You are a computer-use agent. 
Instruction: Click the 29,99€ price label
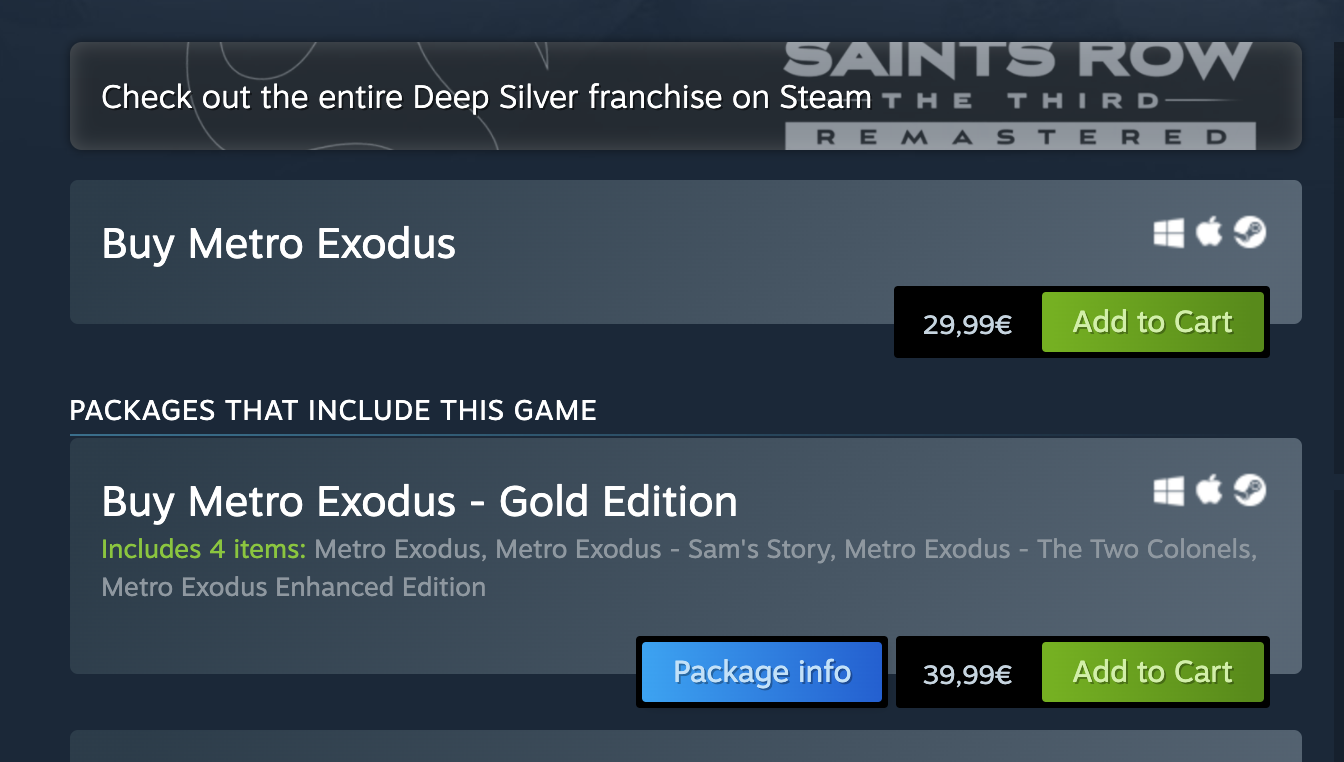967,324
